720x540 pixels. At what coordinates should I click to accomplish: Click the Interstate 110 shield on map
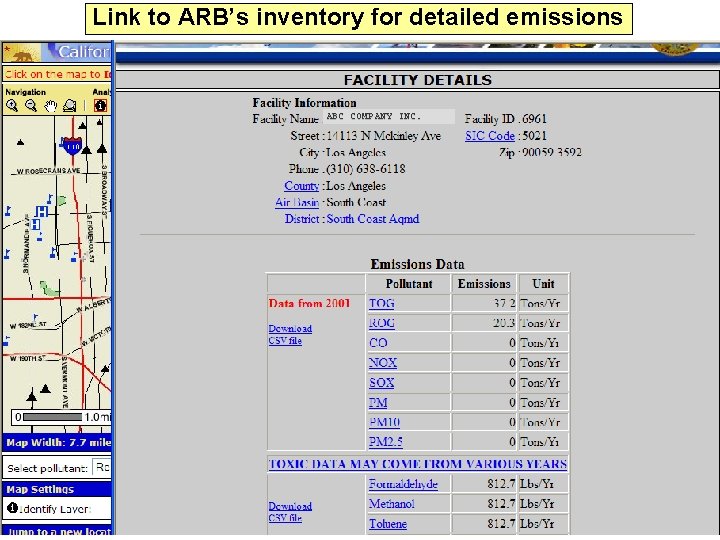click(72, 146)
